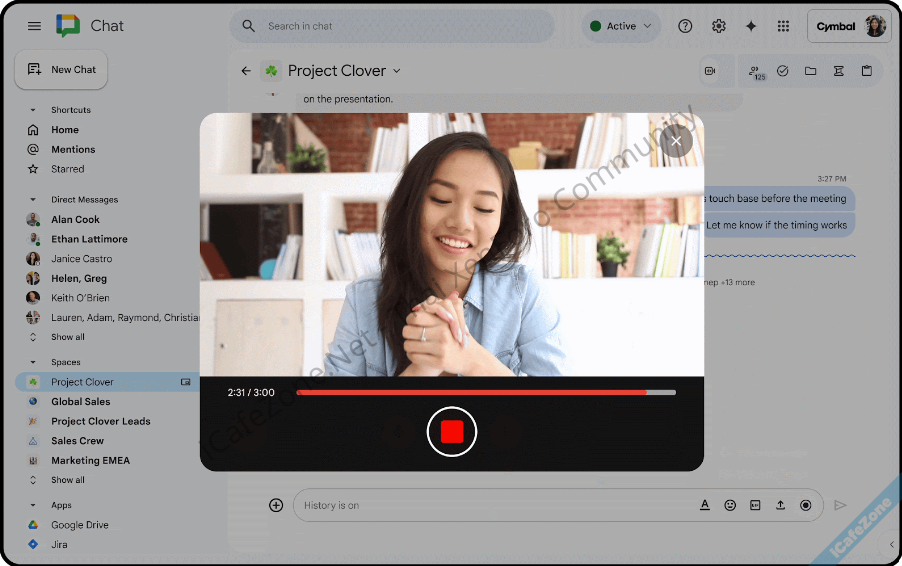Image resolution: width=902 pixels, height=566 pixels.
Task: Collapse the Direct Messages section
Action: [33, 200]
